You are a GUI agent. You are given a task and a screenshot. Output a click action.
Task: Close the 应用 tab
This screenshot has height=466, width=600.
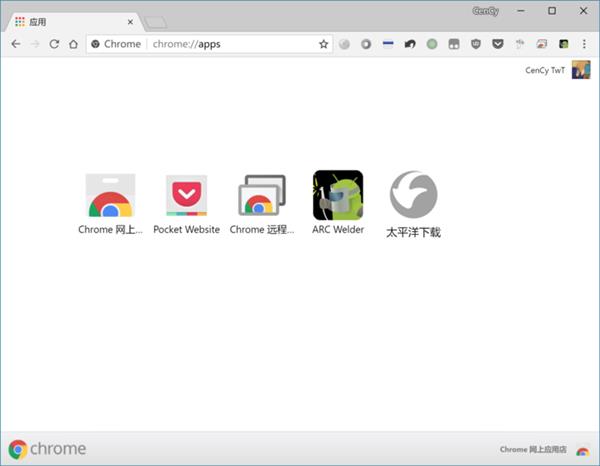click(130, 22)
